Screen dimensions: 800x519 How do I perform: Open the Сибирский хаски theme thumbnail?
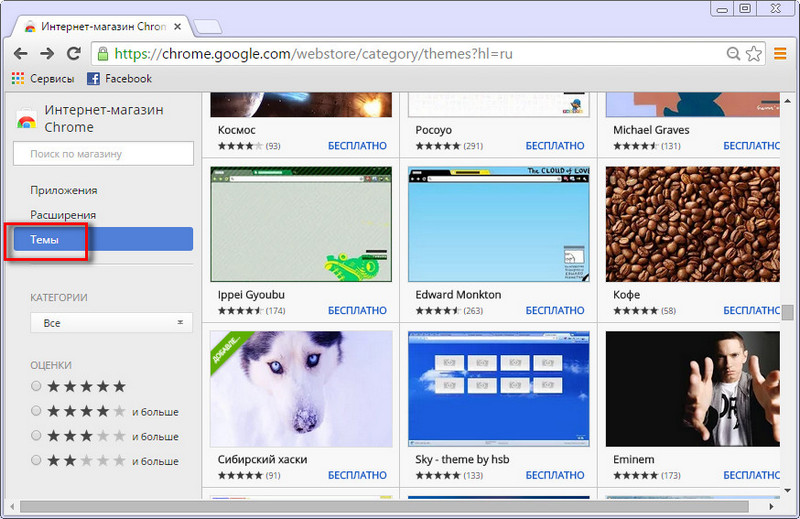(301, 389)
